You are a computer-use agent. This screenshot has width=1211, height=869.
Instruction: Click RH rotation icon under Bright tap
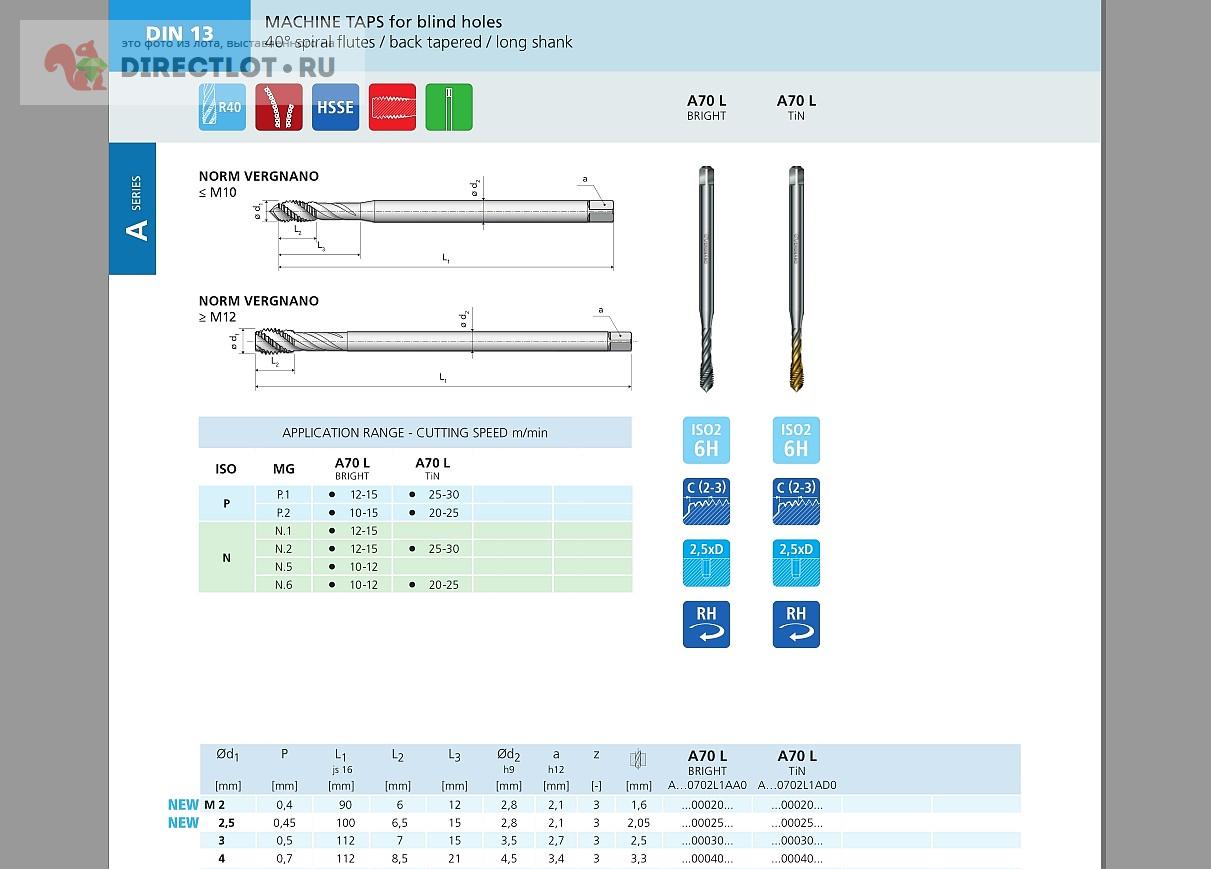point(706,624)
